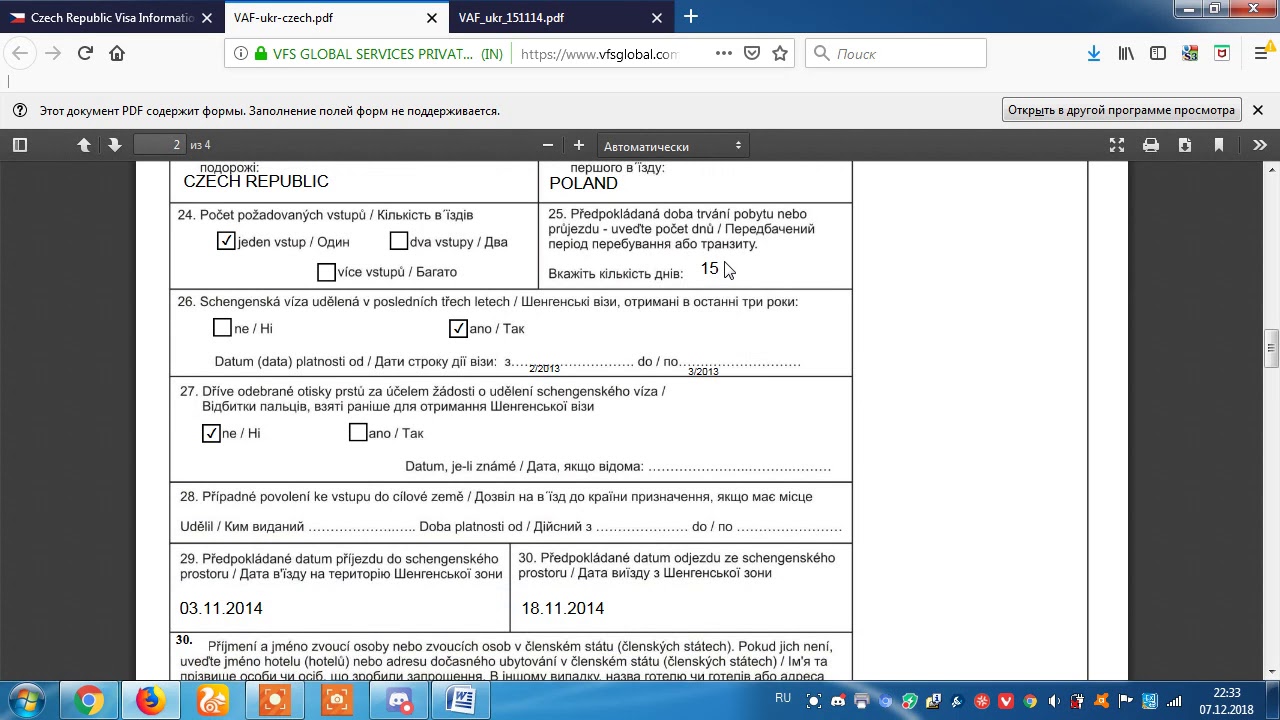Image resolution: width=1280 pixels, height=720 pixels.
Task: Click 'Открыть в другой программе просмотра' button
Action: click(1121, 110)
